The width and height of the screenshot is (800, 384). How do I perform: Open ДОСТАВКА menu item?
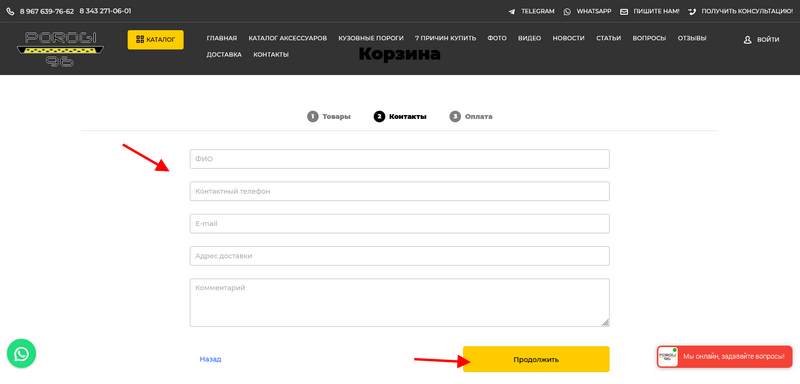224,55
